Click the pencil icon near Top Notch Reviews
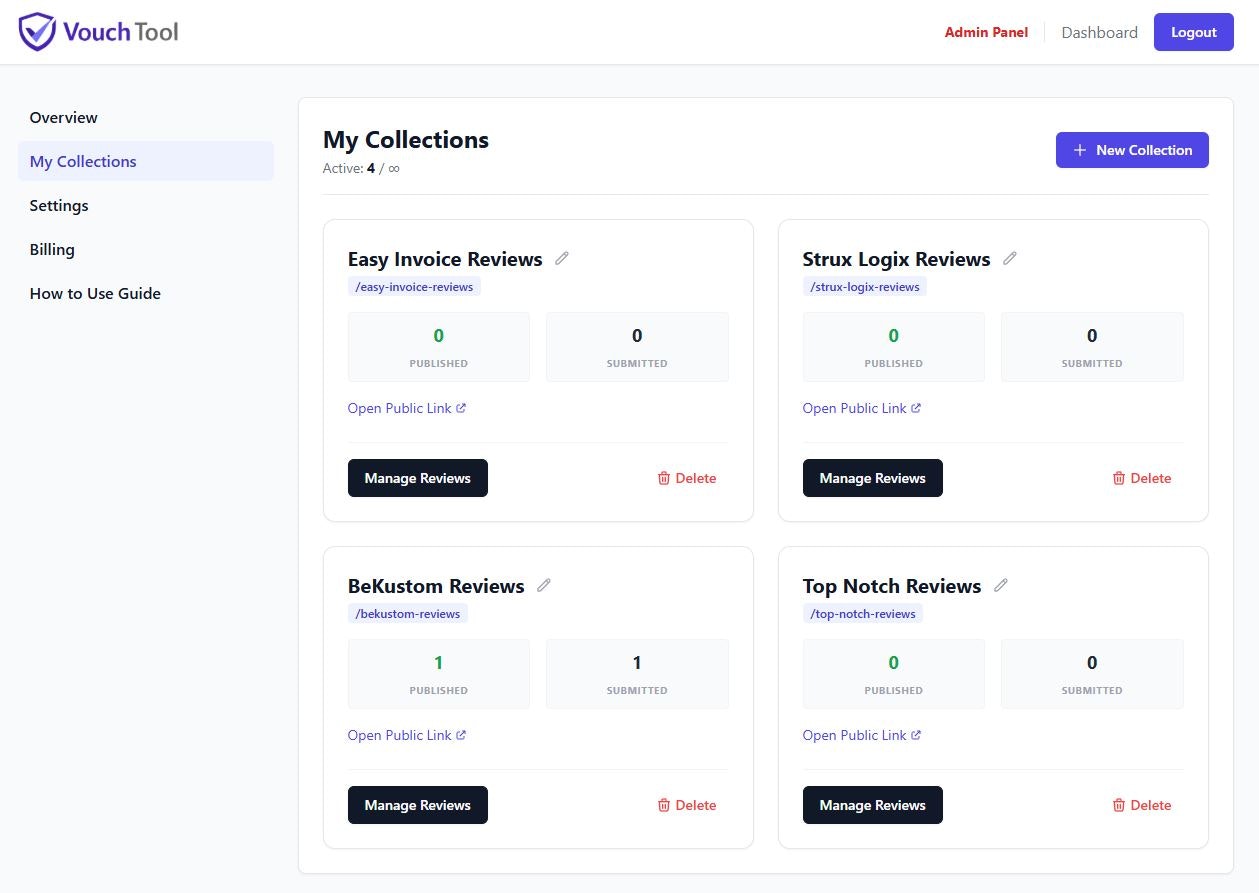 pos(1001,585)
